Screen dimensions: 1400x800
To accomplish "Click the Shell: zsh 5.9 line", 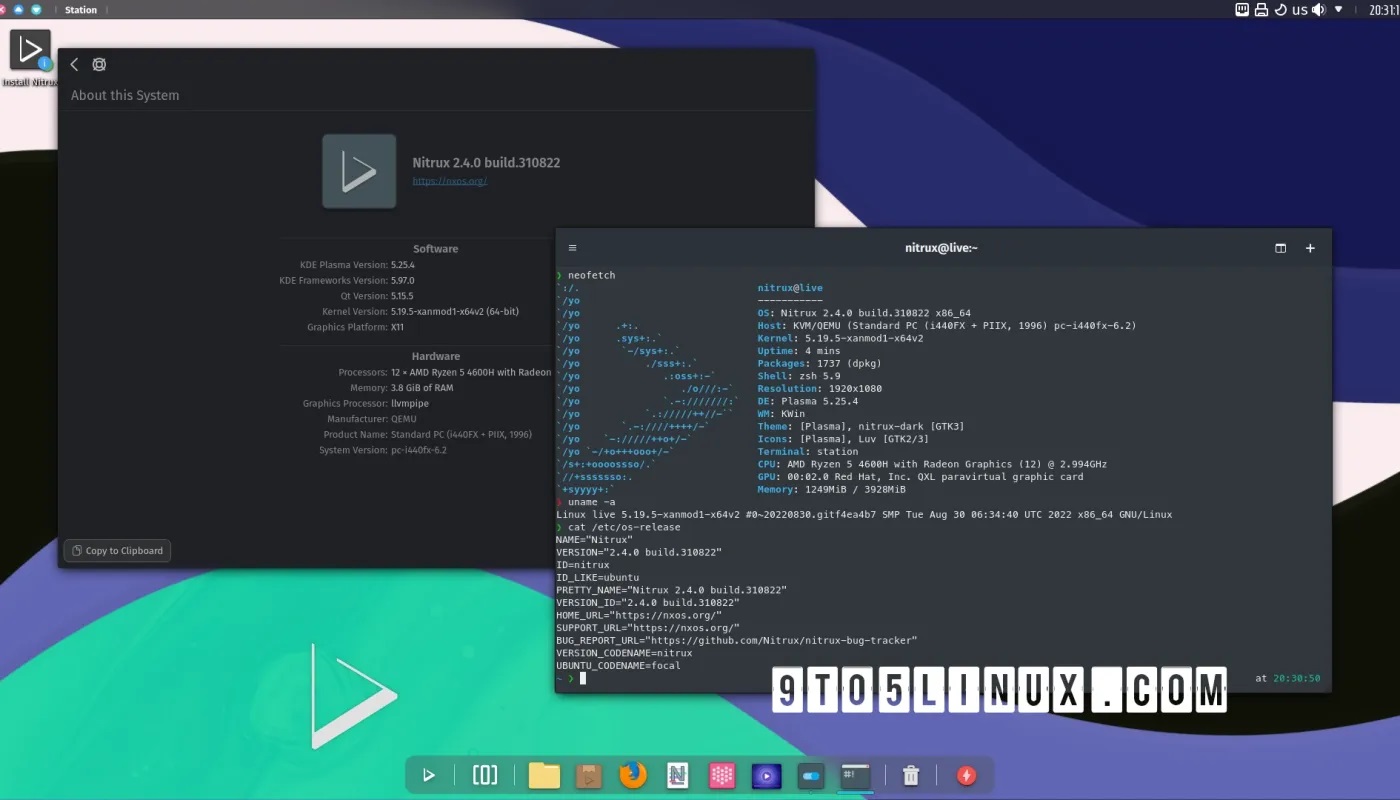I will coord(799,376).
